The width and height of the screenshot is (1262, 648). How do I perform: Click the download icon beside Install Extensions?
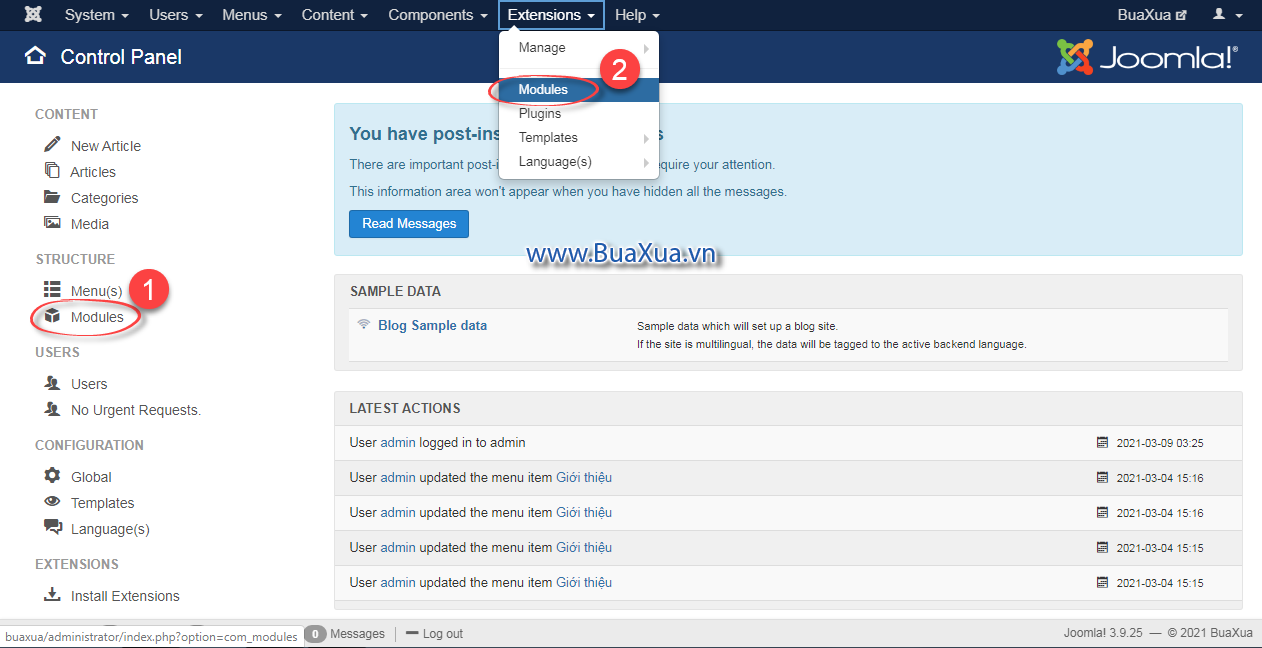click(52, 595)
